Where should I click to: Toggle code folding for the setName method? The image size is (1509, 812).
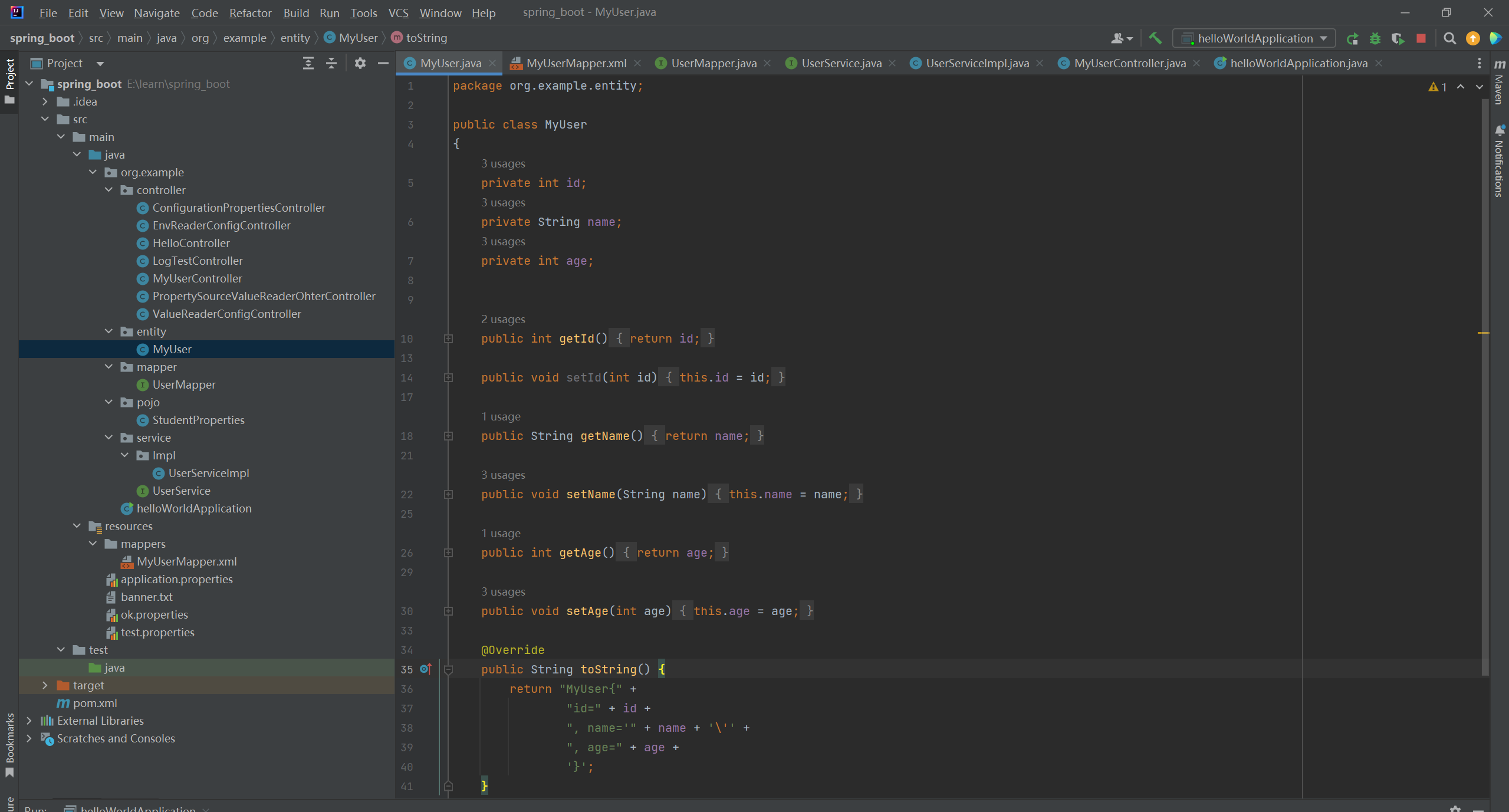(x=448, y=494)
